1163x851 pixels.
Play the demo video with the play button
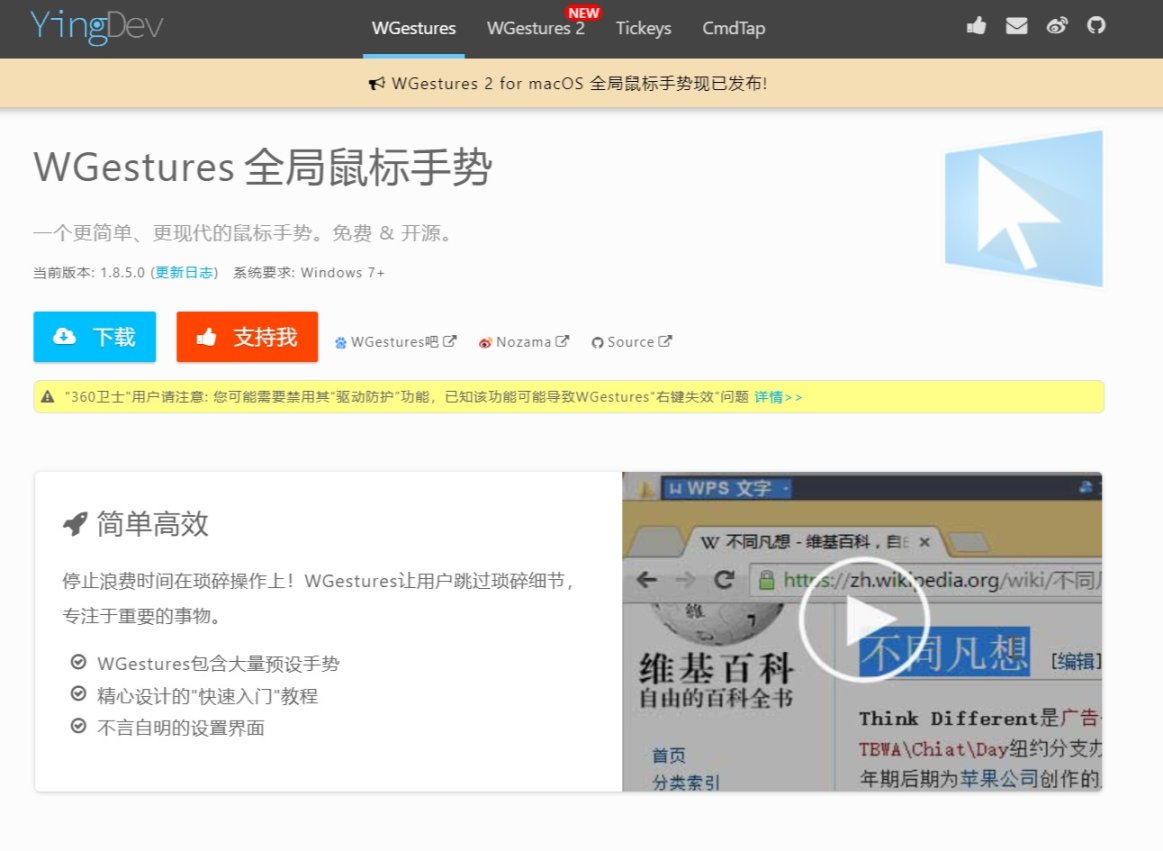(x=864, y=619)
